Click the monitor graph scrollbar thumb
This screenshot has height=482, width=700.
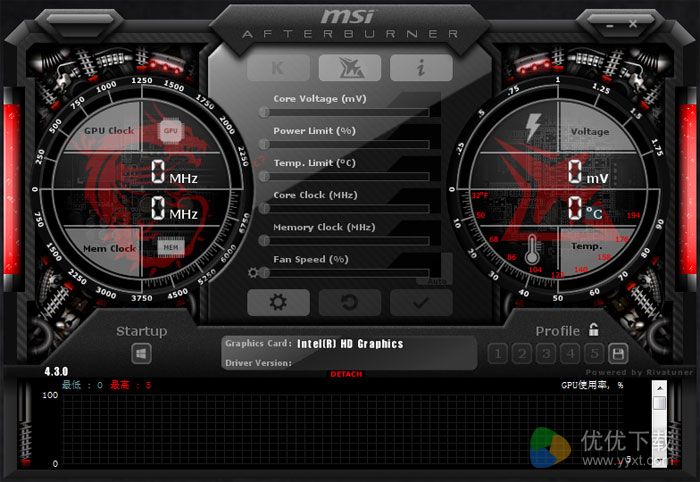[659, 403]
